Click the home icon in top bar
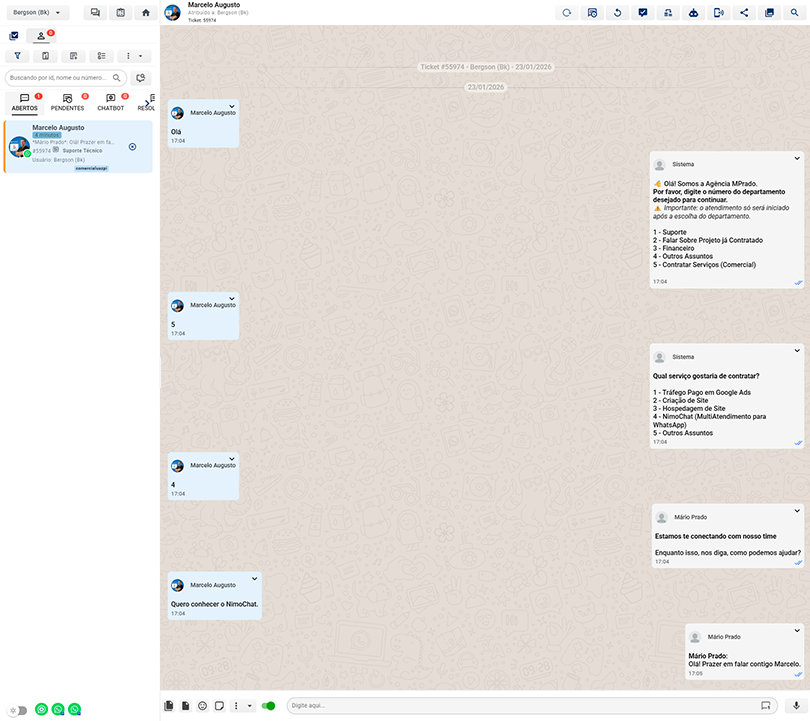810x721 pixels. tap(146, 12)
